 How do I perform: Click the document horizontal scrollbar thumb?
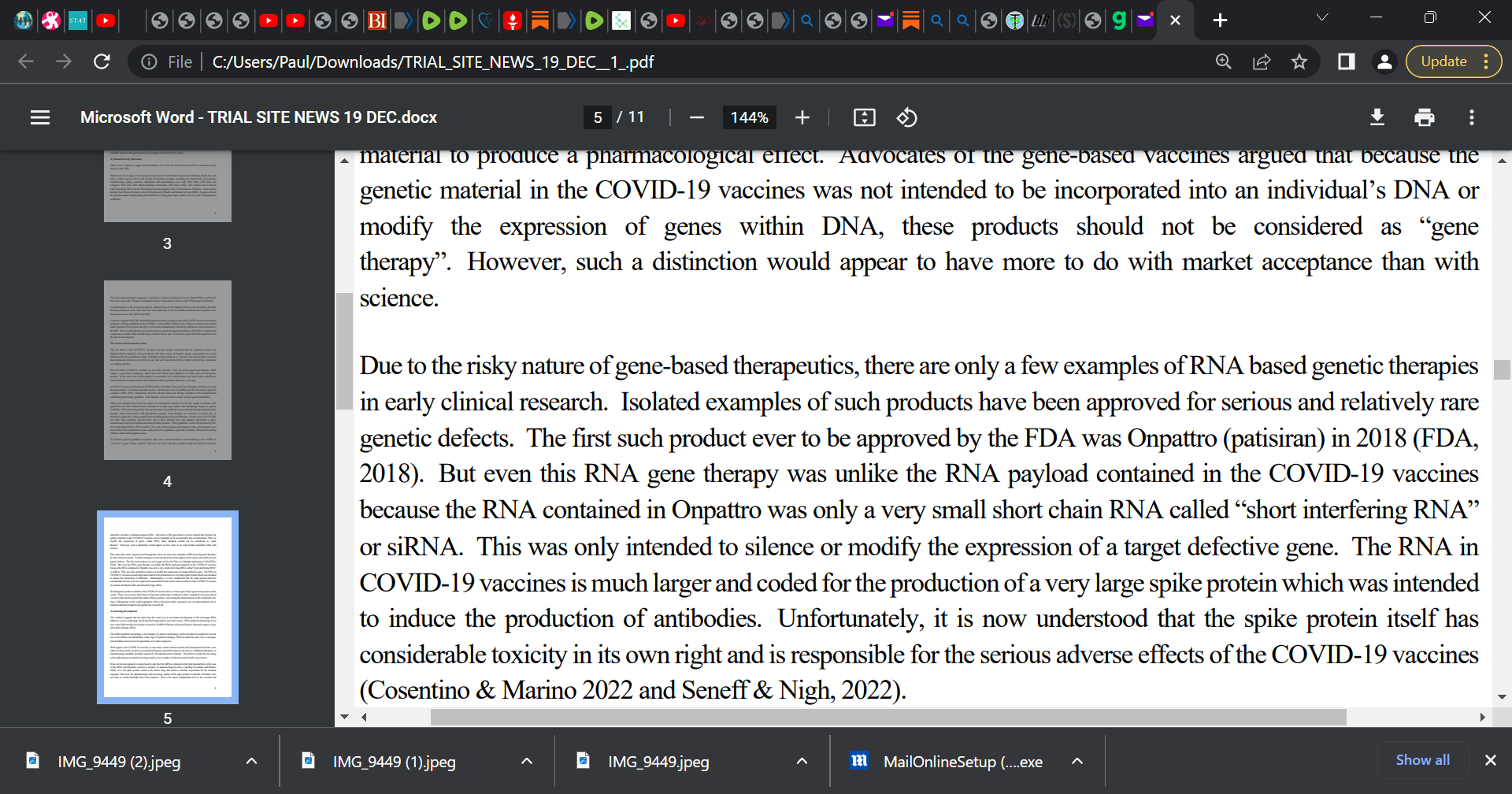tap(888, 717)
